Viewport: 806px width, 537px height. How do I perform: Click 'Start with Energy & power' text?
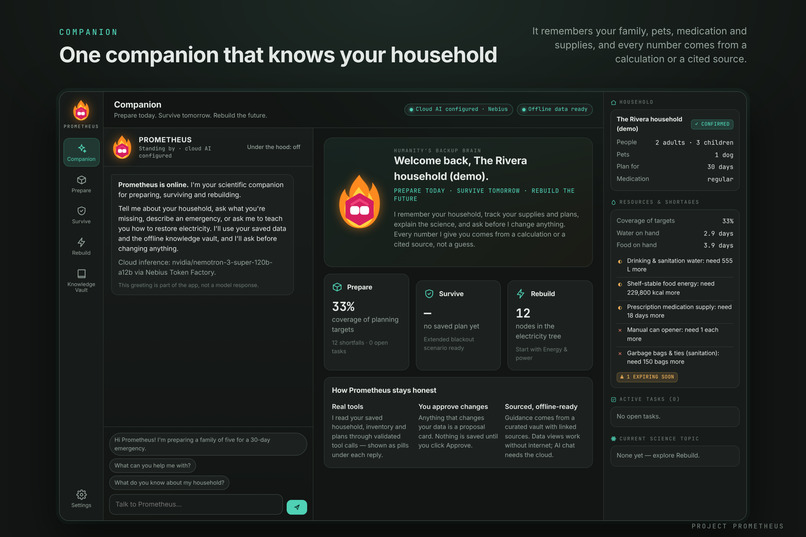point(541,354)
